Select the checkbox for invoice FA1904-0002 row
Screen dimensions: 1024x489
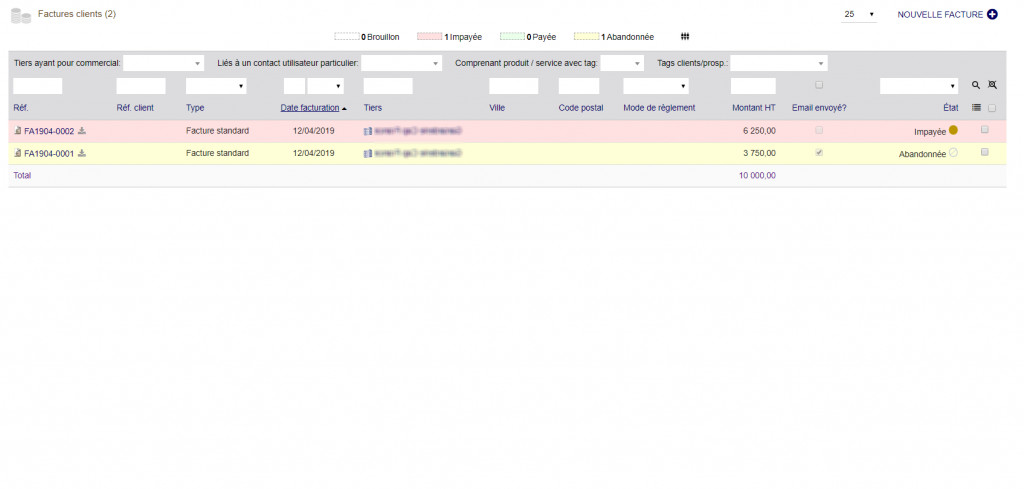985,129
